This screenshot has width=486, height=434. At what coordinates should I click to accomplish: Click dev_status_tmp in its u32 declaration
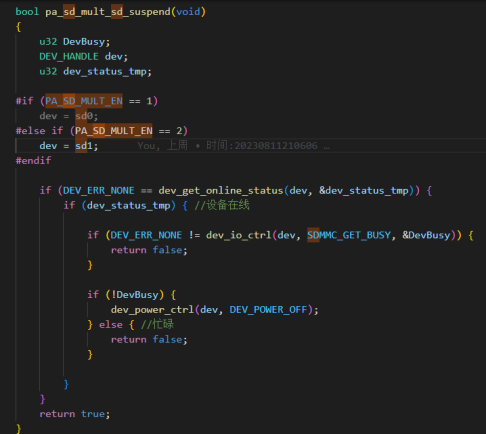(105, 72)
